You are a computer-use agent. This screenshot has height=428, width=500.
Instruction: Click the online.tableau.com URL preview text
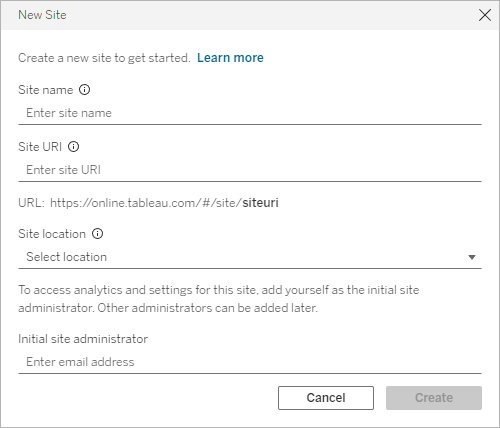146,203
